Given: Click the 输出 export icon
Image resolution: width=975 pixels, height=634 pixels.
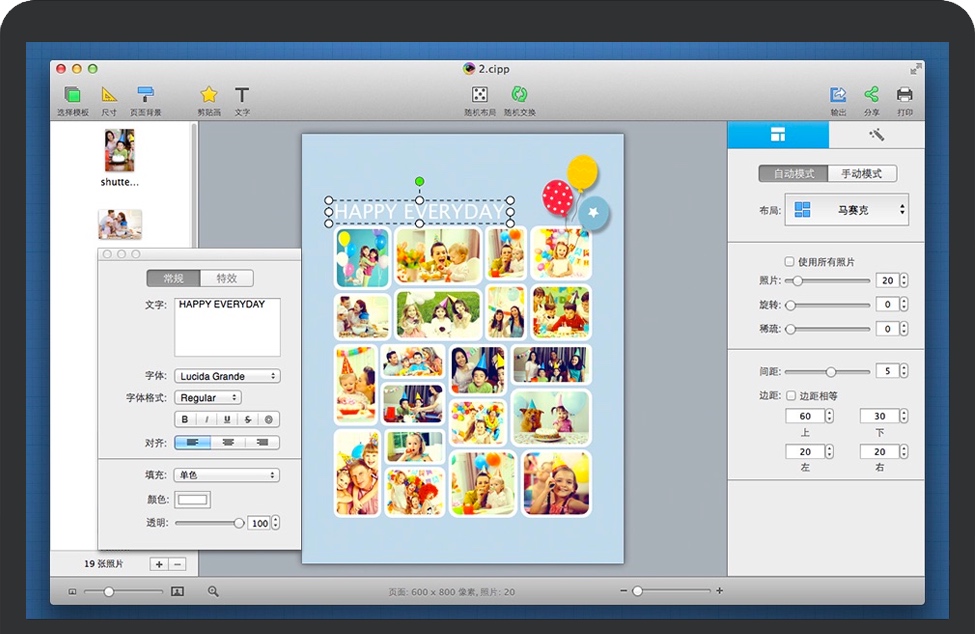Looking at the screenshot, I should (838, 95).
